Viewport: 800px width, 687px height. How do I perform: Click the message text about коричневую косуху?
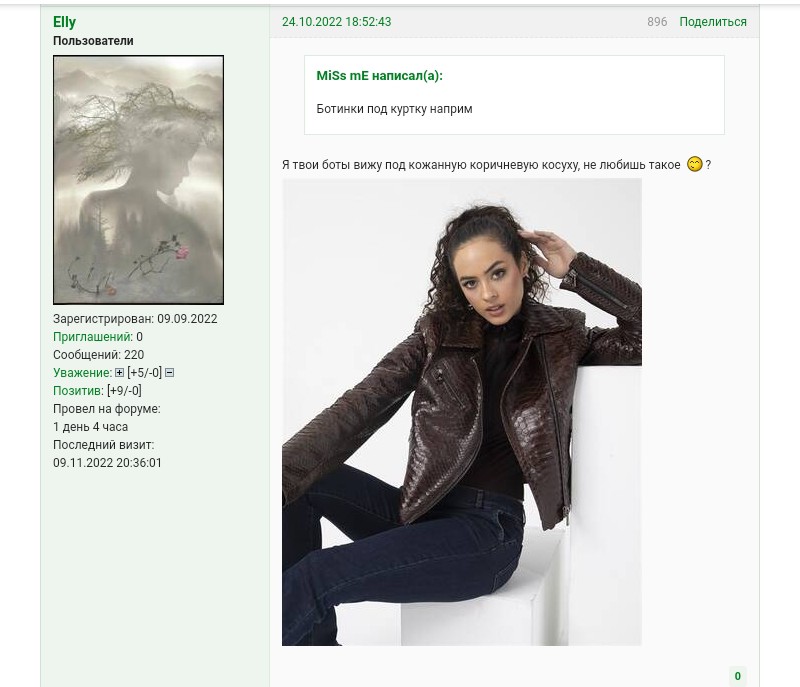click(x=481, y=165)
